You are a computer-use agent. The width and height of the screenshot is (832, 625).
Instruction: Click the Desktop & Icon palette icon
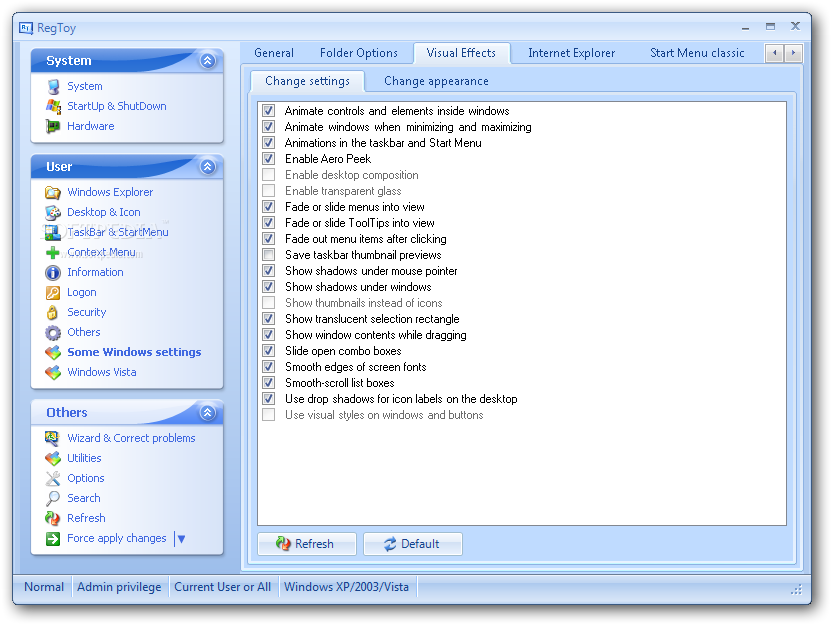tap(53, 212)
